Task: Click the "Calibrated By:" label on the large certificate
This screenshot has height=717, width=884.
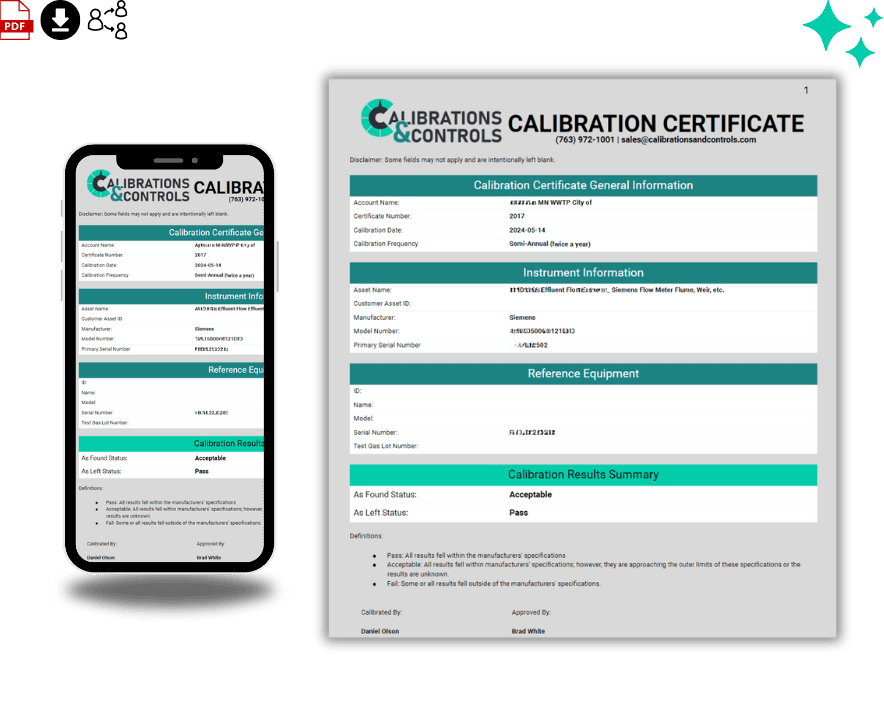Action: click(x=381, y=613)
